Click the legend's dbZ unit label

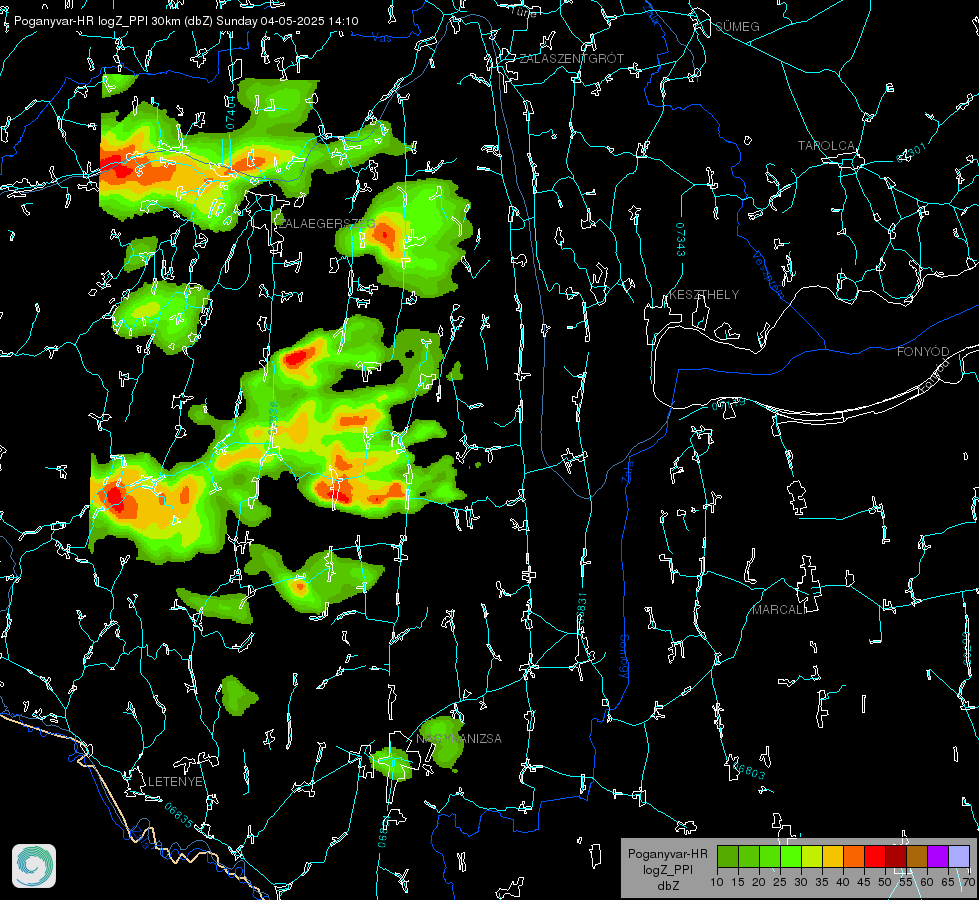click(x=668, y=886)
